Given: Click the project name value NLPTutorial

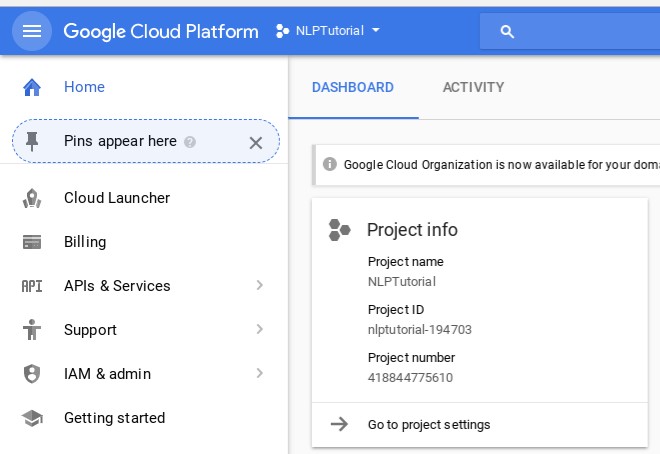Looking at the screenshot, I should pyautogui.click(x=402, y=281).
